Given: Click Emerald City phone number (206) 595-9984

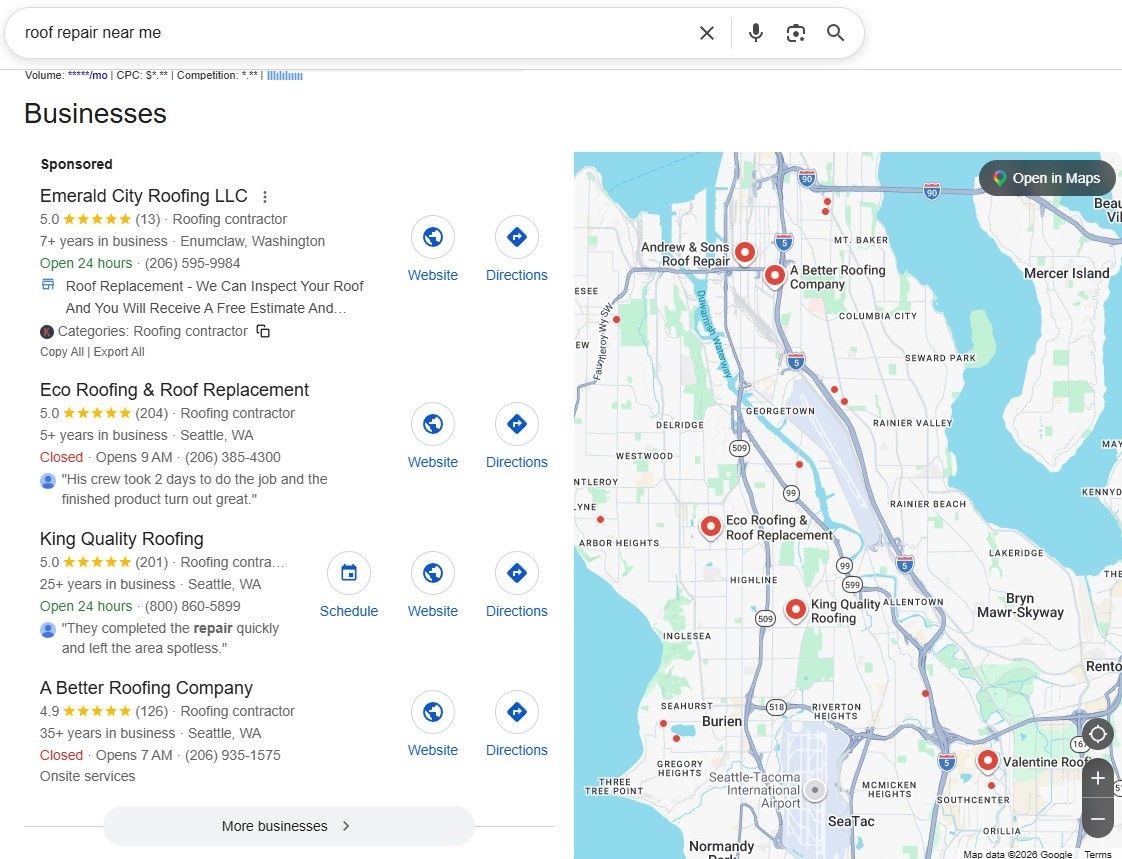Looking at the screenshot, I should point(192,263).
